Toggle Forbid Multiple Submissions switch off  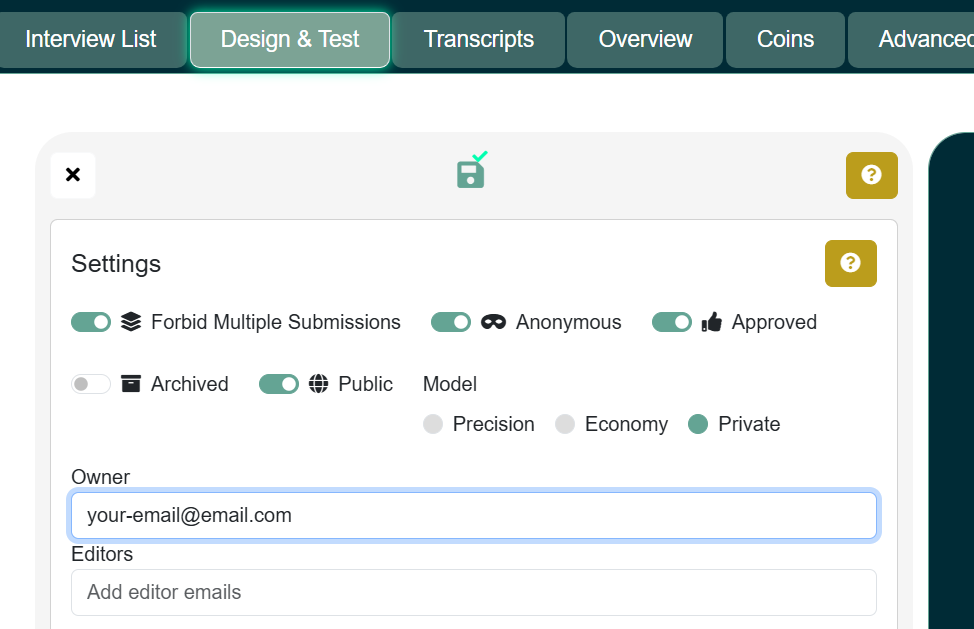pos(91,322)
